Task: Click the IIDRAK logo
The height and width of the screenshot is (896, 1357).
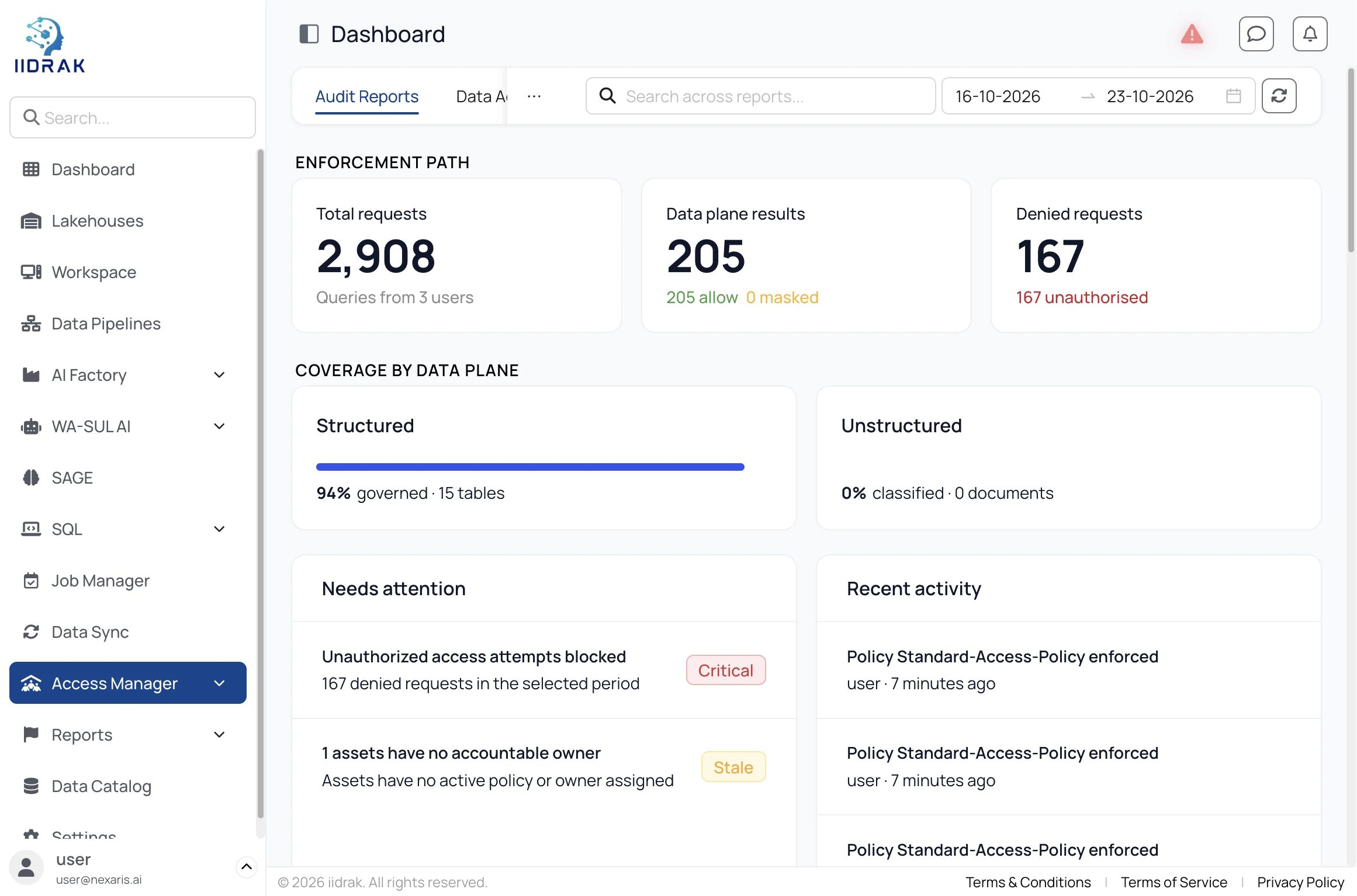Action: pos(50,45)
